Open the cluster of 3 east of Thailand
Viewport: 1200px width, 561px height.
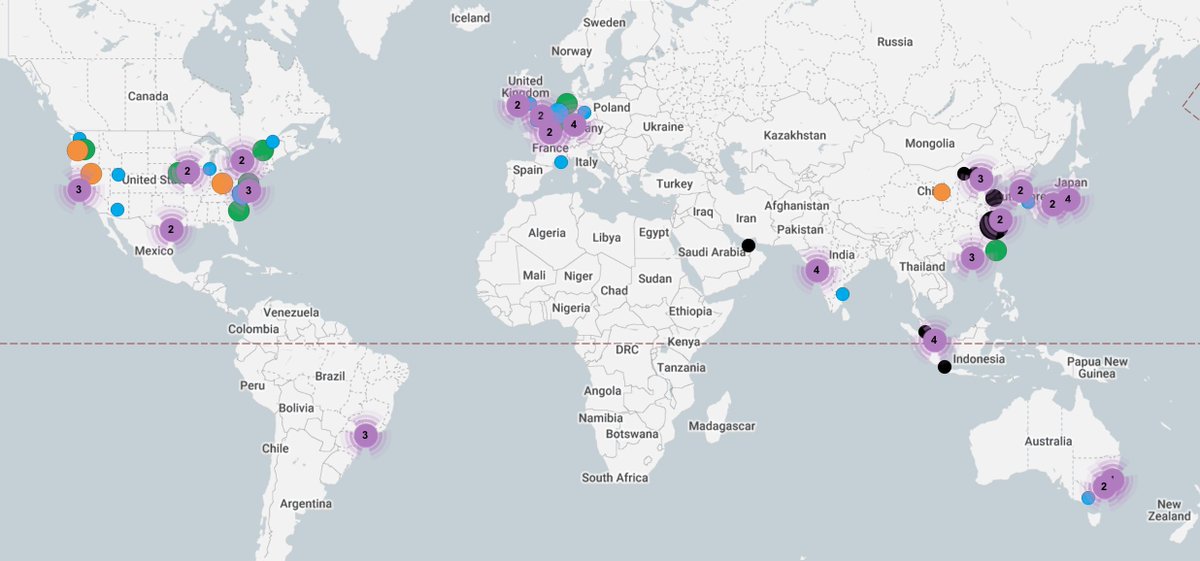(x=971, y=258)
